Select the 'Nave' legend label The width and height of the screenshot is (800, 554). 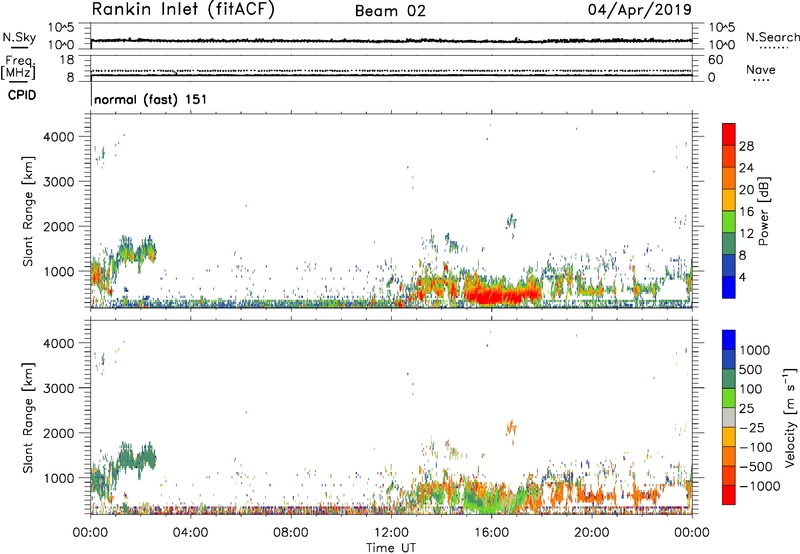(x=761, y=69)
